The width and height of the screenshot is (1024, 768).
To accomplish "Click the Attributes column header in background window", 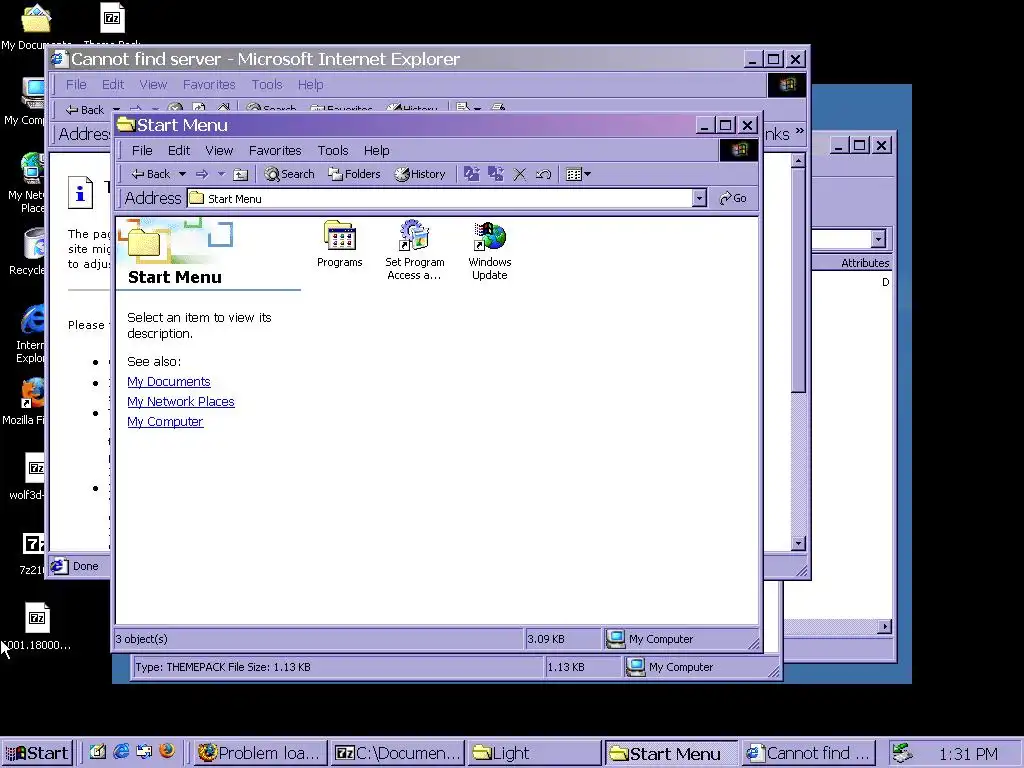I will tap(865, 263).
